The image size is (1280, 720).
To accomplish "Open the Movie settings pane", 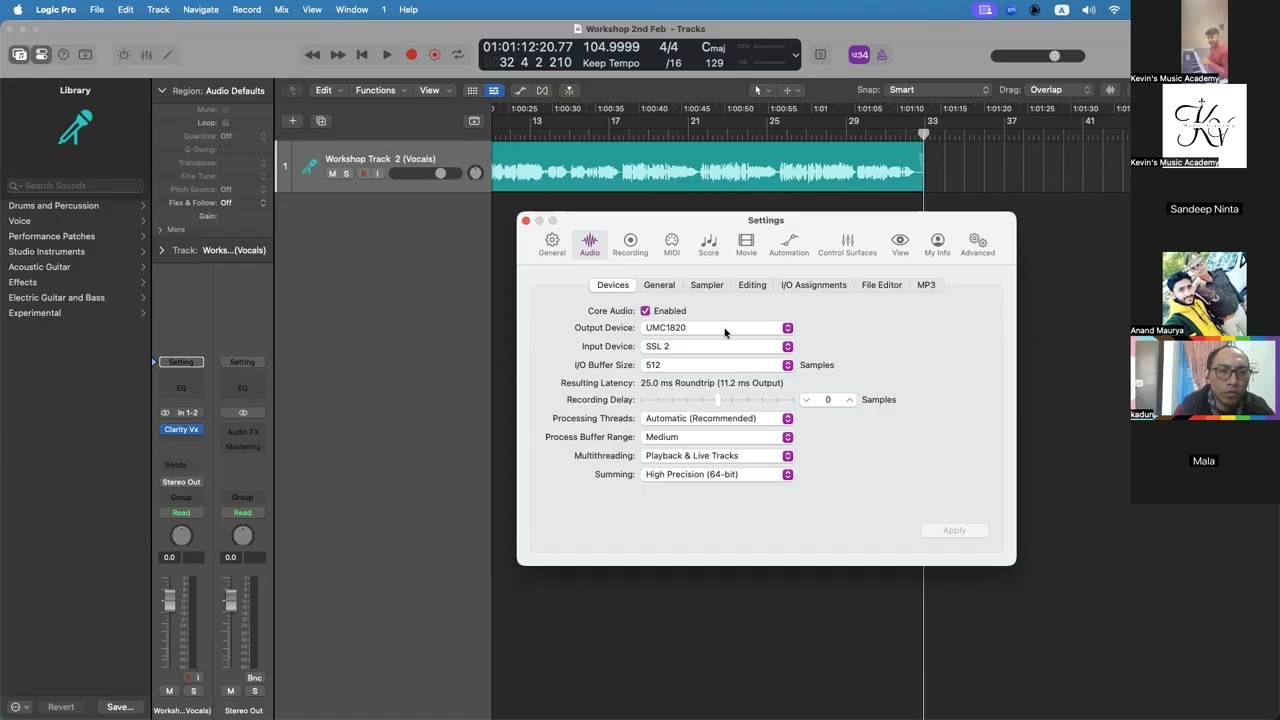I will click(x=746, y=244).
